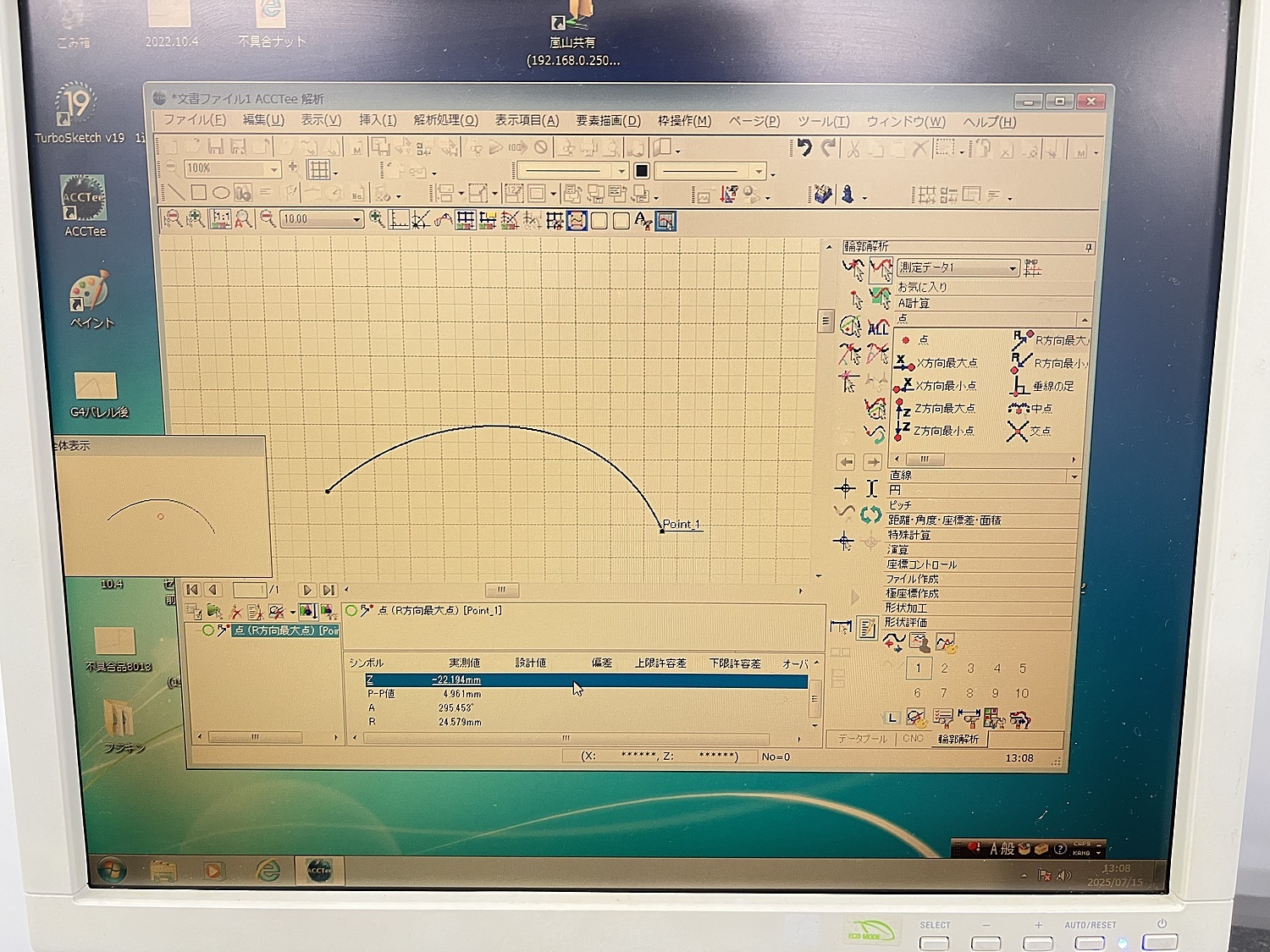The width and height of the screenshot is (1270, 952).
Task: Select the Z row showing -22.194mm
Action: pos(586,680)
